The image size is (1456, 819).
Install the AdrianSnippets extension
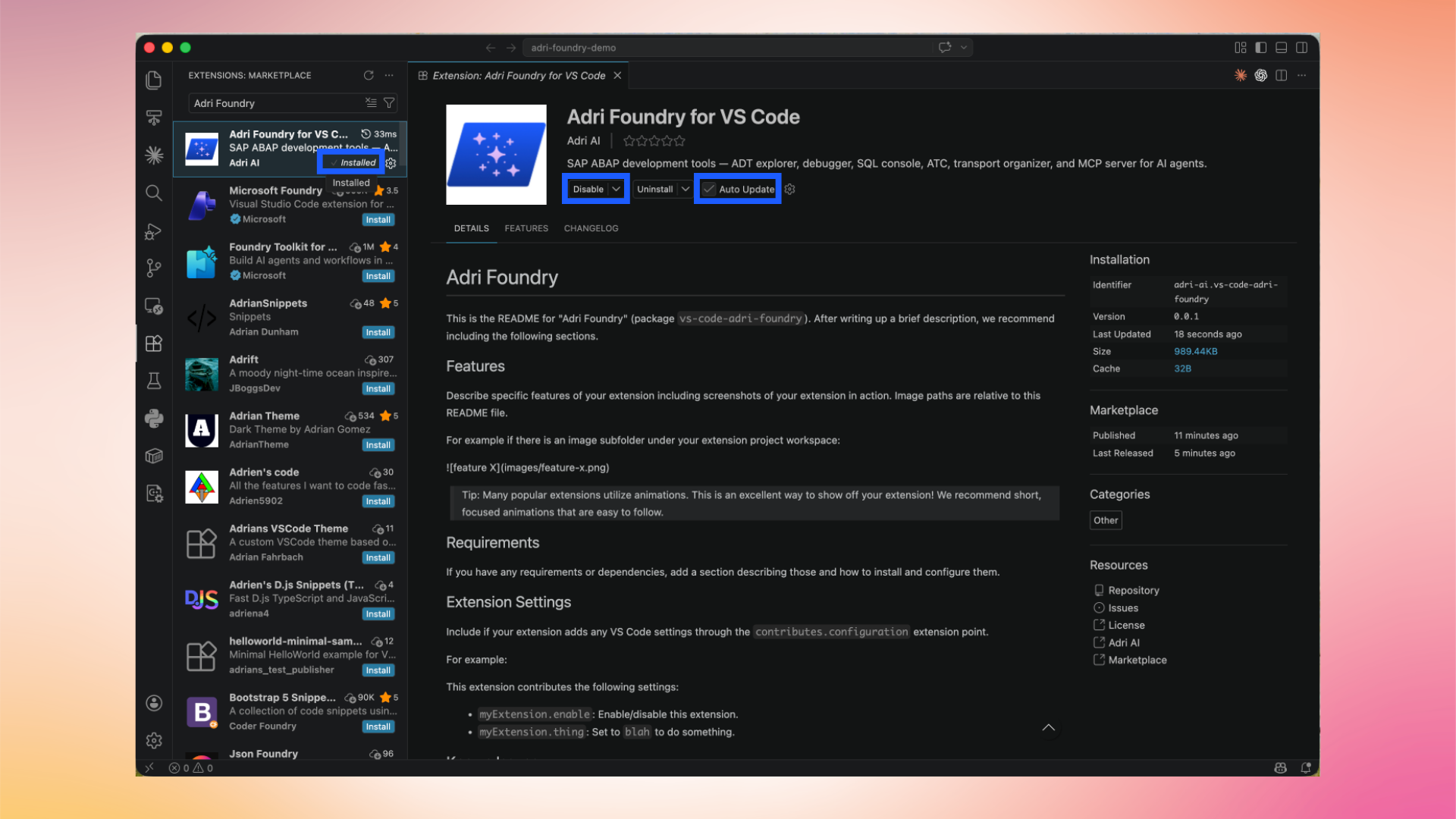click(378, 332)
